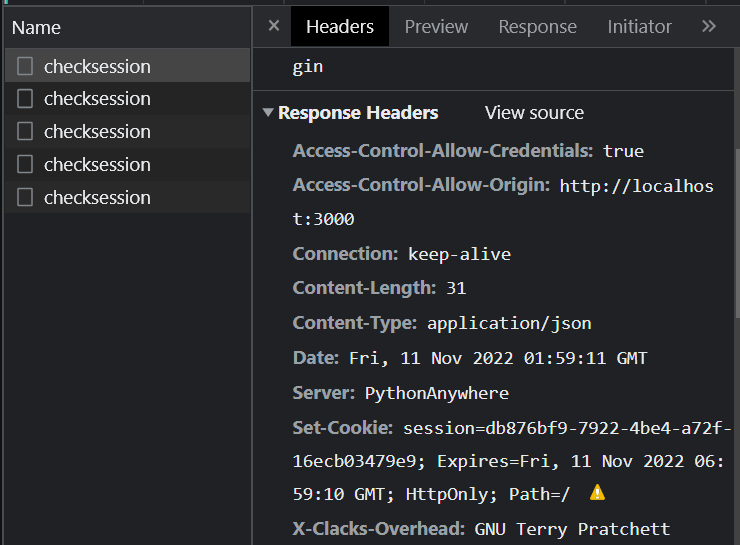Select the first checksession request row
740x545 pixels.
[x=127, y=66]
